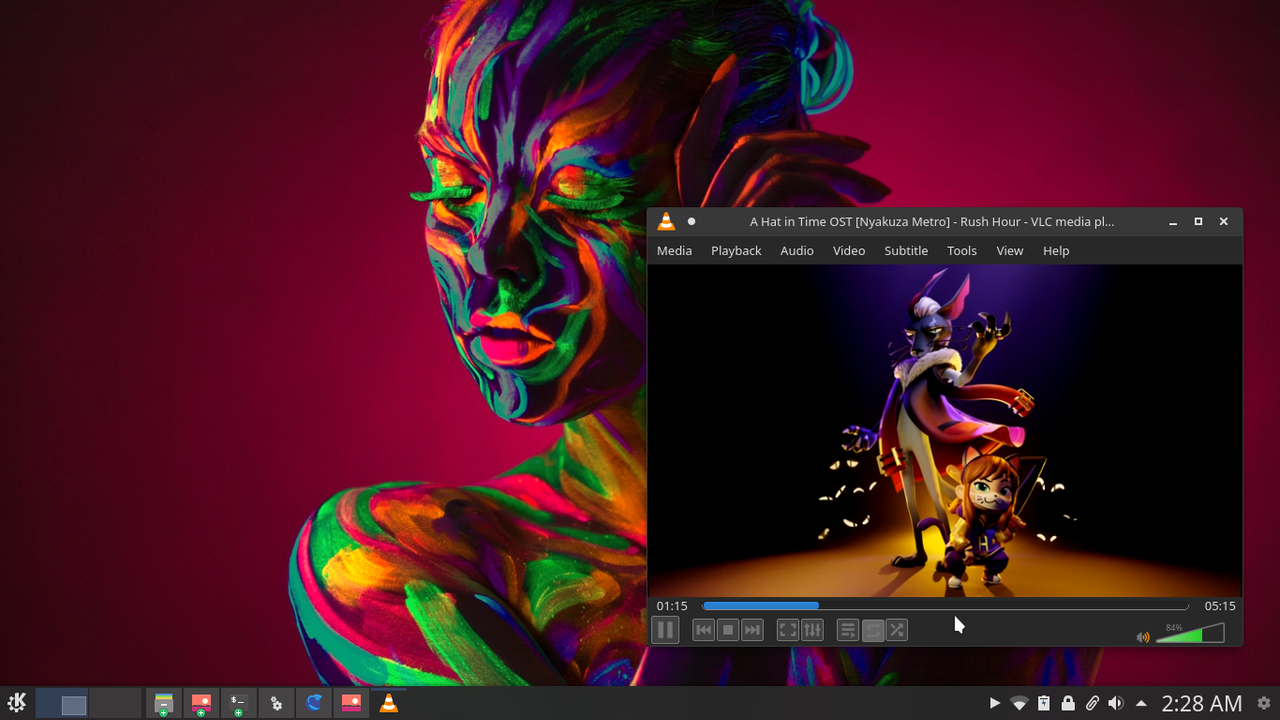
Task: Click the VLC cone icon in title bar
Action: (x=666, y=222)
